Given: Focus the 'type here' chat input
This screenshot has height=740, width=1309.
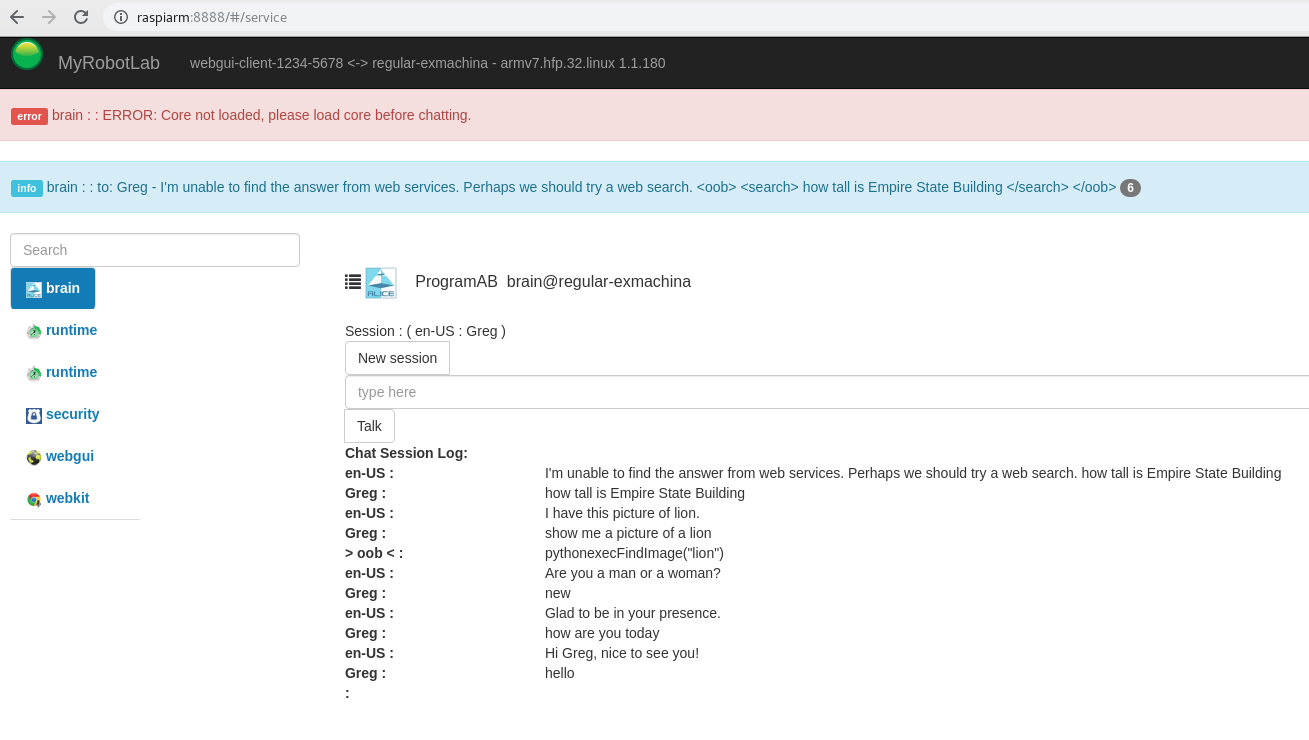Looking at the screenshot, I should pyautogui.click(x=827, y=392).
